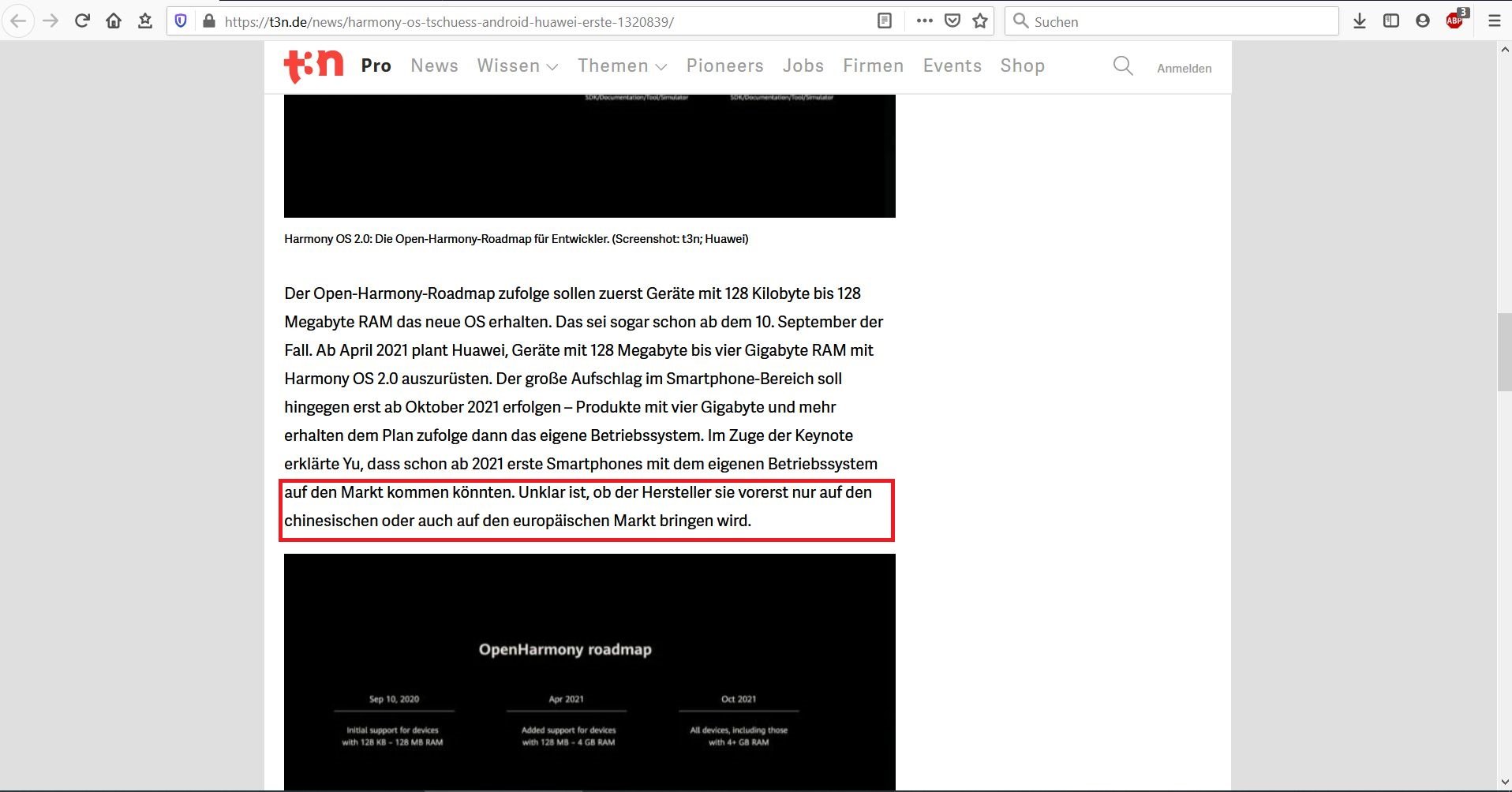Image resolution: width=1512 pixels, height=792 pixels.
Task: Open the tracking protection shield
Action: click(x=181, y=21)
